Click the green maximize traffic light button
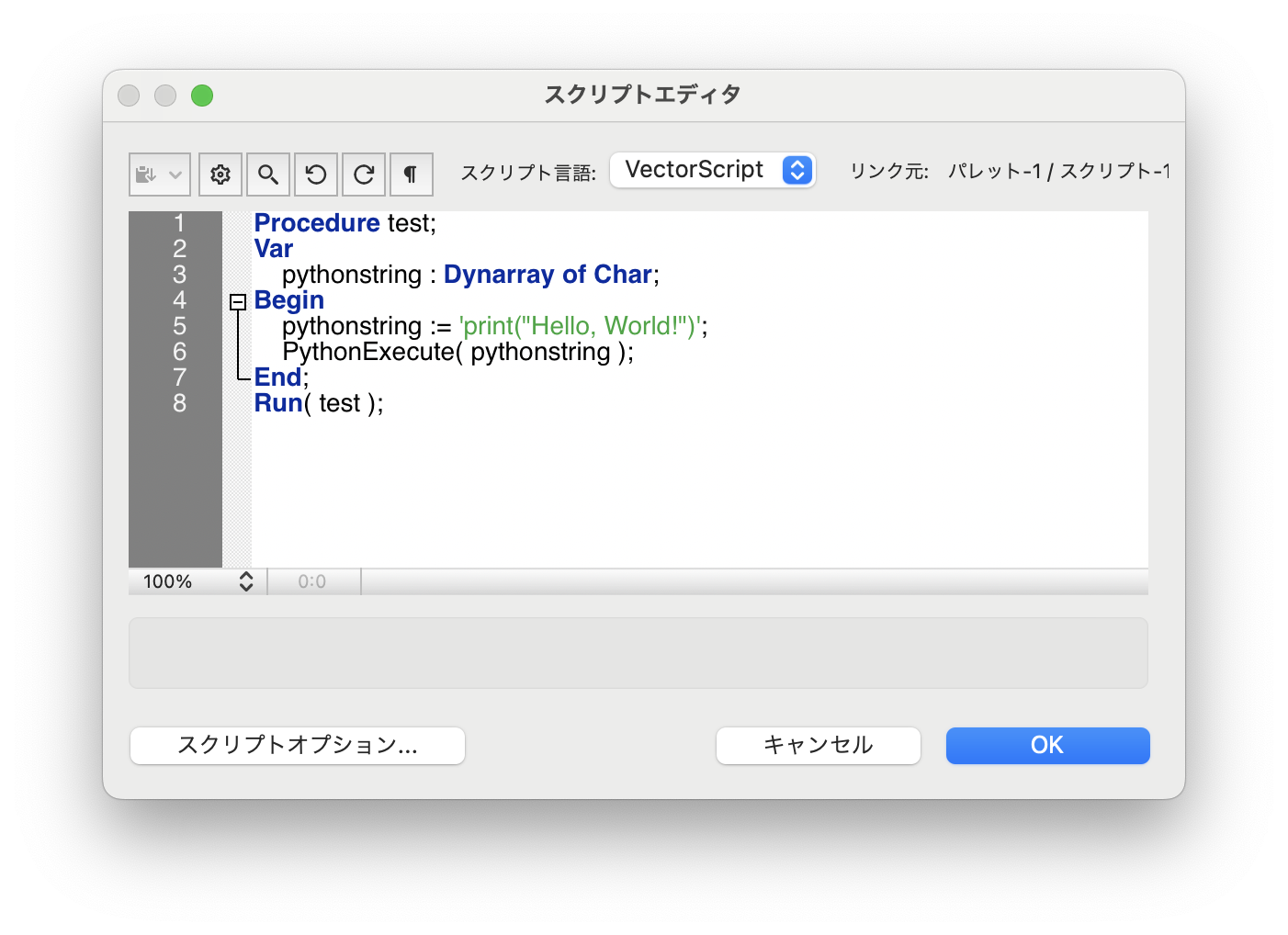1288x935 pixels. click(202, 96)
